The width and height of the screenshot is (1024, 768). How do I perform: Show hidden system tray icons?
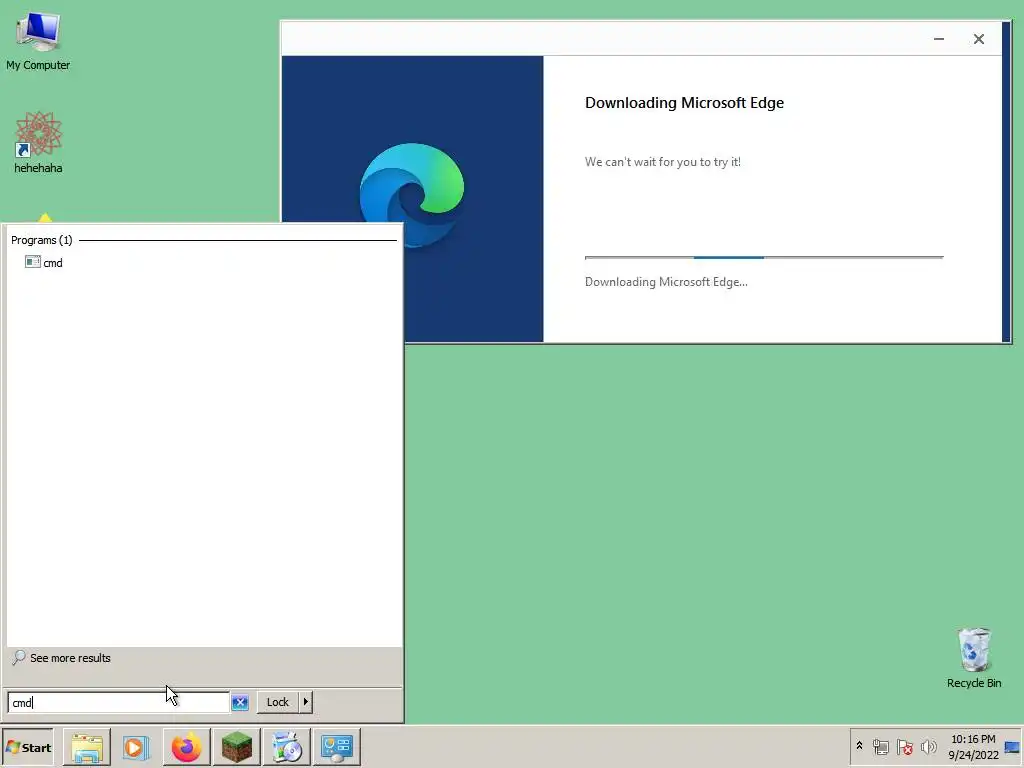click(859, 746)
